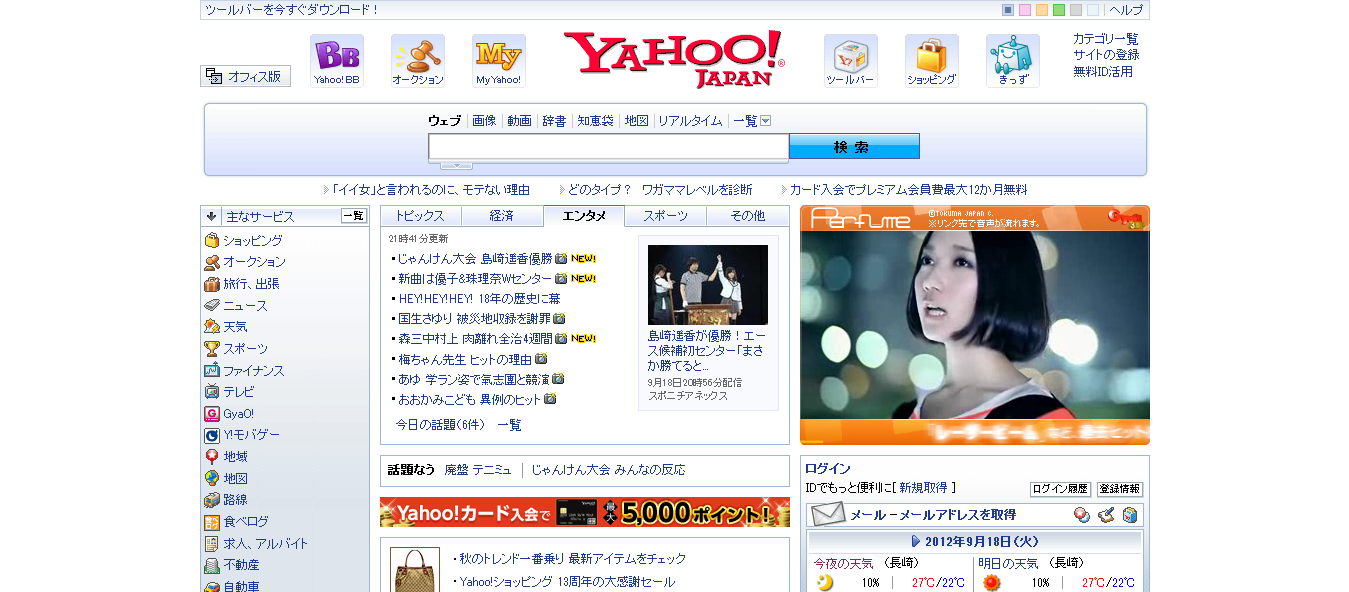Select the 動画 search type
The width and height of the screenshot is (1349, 592).
click(x=519, y=121)
